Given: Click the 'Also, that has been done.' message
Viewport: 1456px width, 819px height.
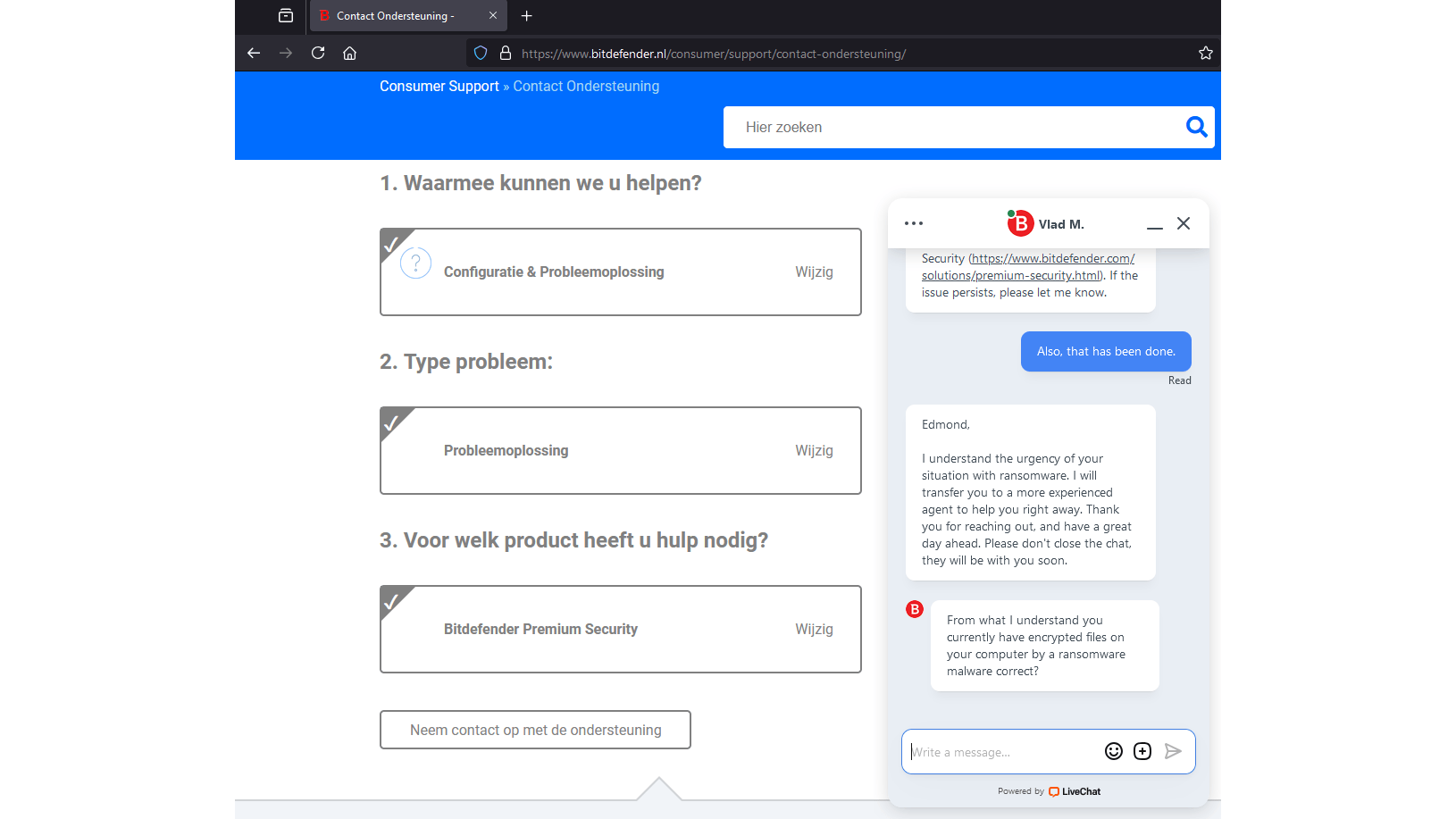Looking at the screenshot, I should [1106, 351].
